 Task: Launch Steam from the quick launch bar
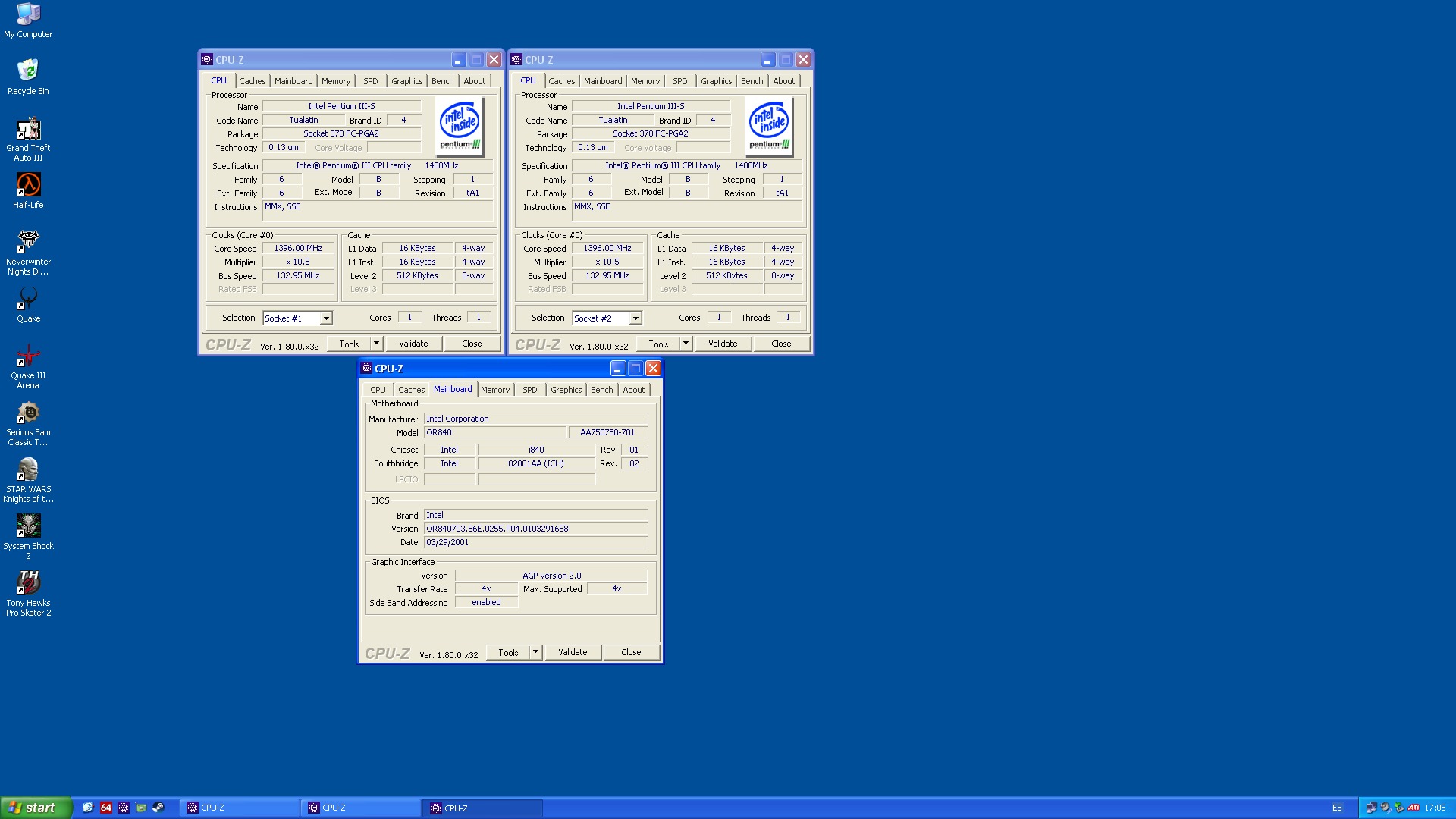pos(158,808)
